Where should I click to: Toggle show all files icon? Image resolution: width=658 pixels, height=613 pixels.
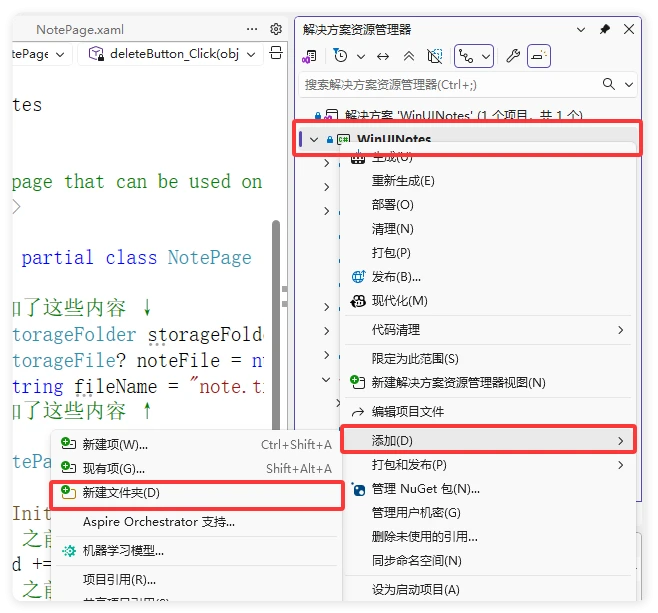434,56
